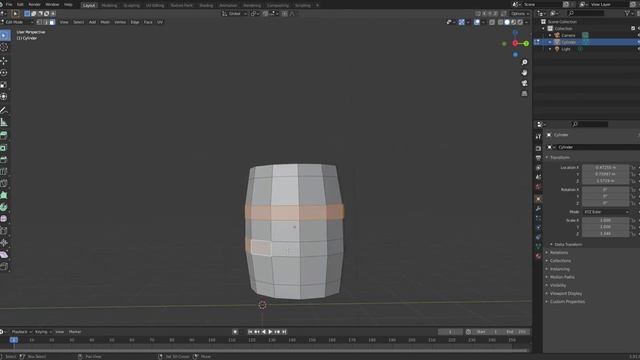Open the Face menu in viewport header

pyautogui.click(x=148, y=22)
